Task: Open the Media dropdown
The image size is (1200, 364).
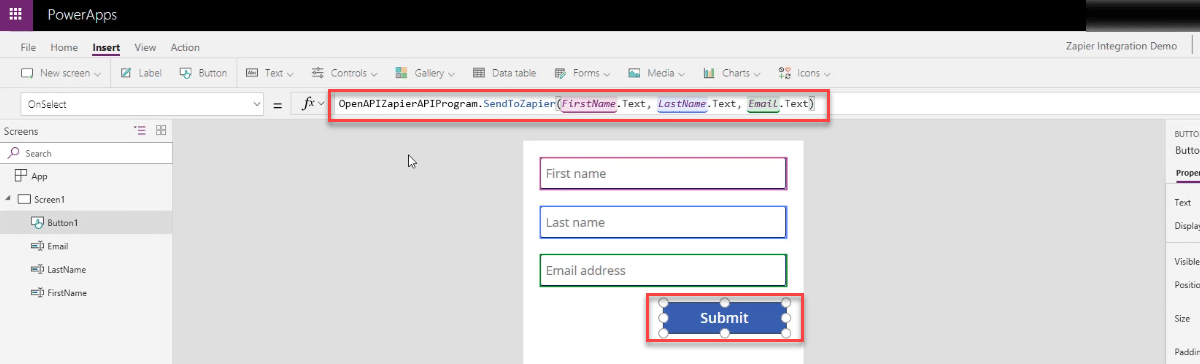Action: point(657,73)
